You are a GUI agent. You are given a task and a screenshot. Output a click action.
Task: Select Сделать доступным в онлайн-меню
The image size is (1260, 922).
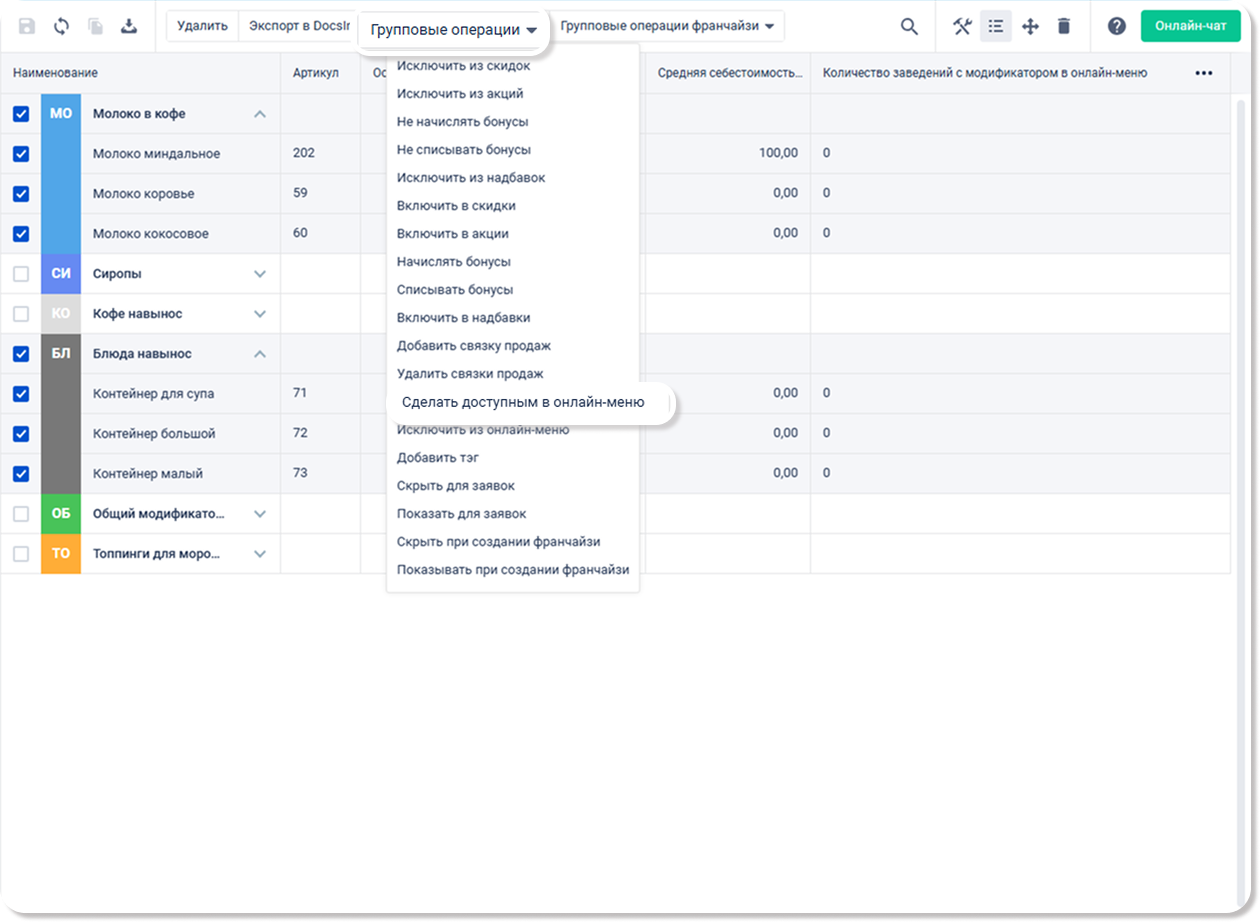point(523,402)
